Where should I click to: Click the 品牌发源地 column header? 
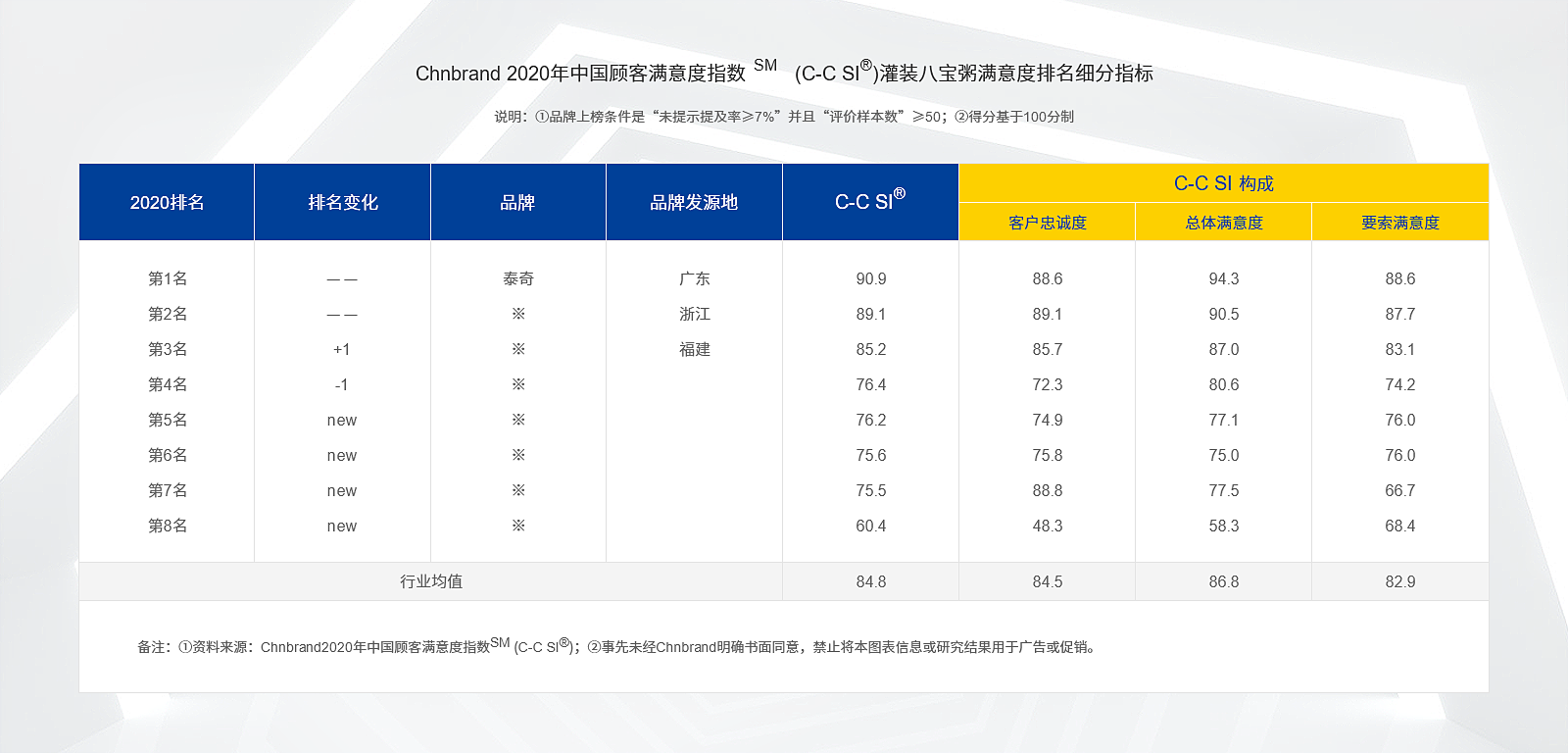pyautogui.click(x=694, y=202)
